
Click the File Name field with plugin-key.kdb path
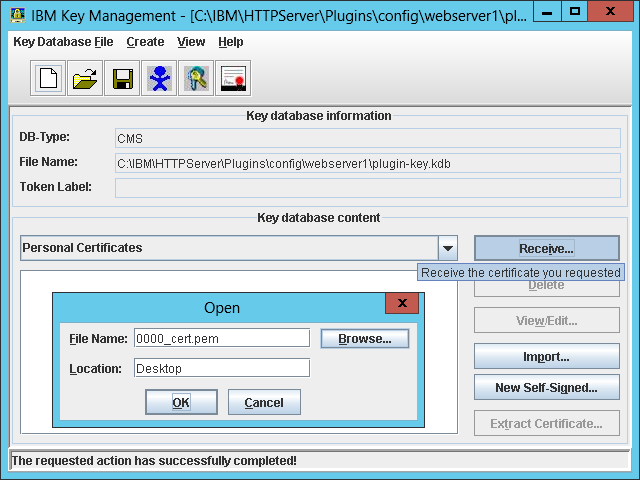point(368,163)
